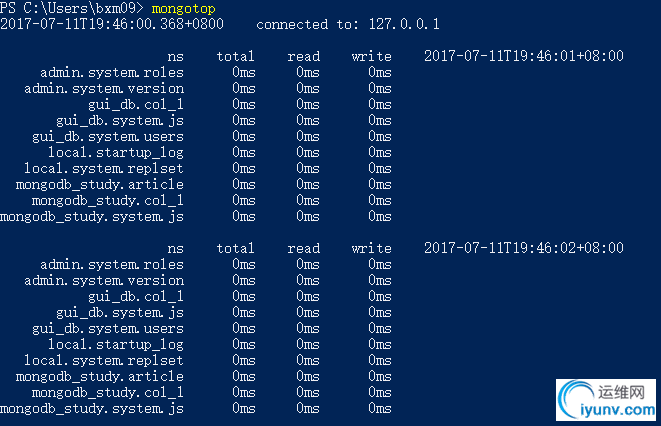Click the first read column header
The width and height of the screenshot is (661, 426).
click(x=304, y=56)
